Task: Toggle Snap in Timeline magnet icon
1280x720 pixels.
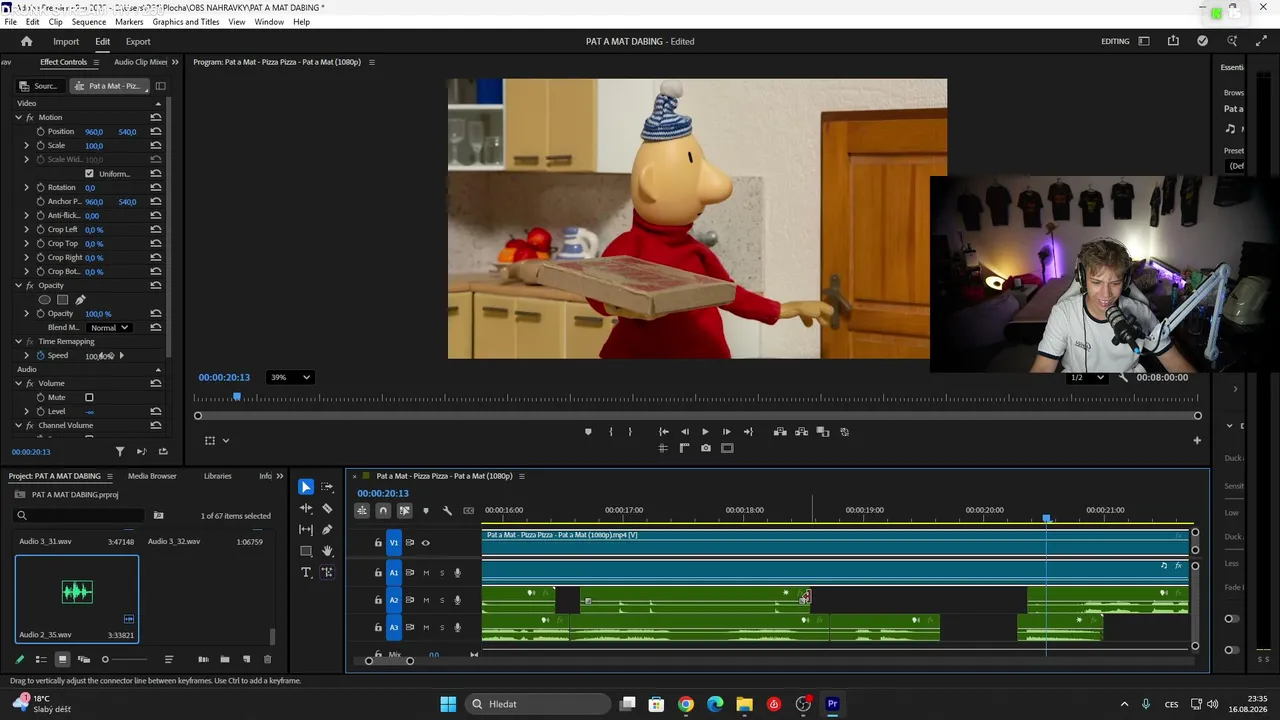Action: pos(383,511)
